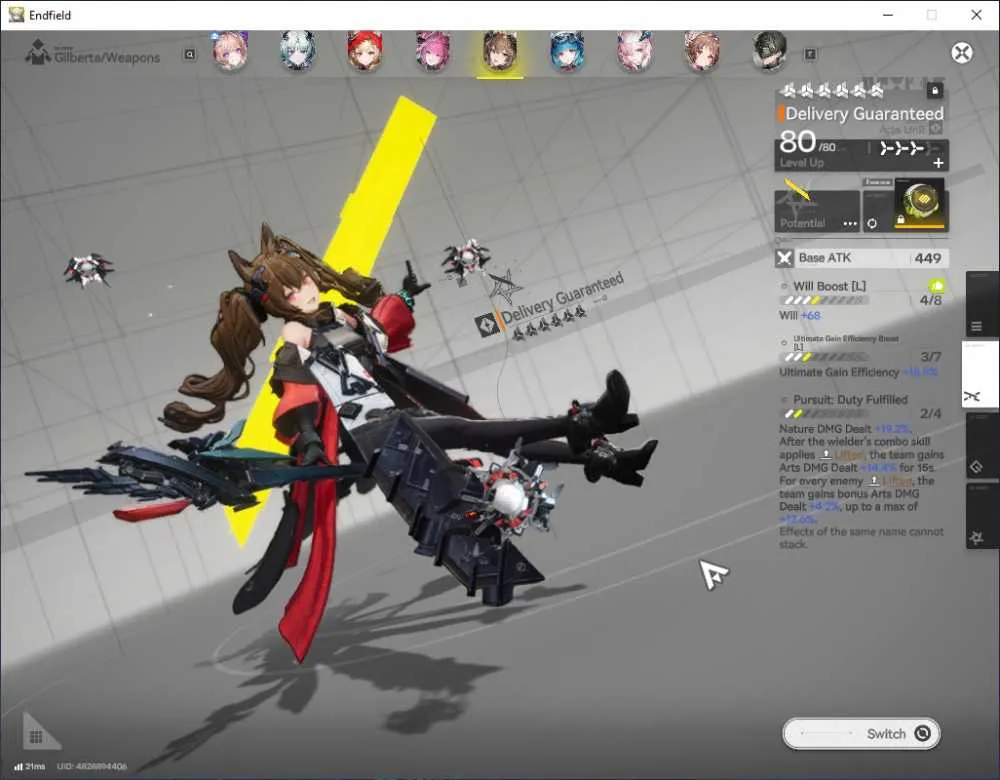Viewport: 1000px width, 780px height.
Task: Click the floating Delivery Guaranteed tag near the character
Action: (550, 307)
